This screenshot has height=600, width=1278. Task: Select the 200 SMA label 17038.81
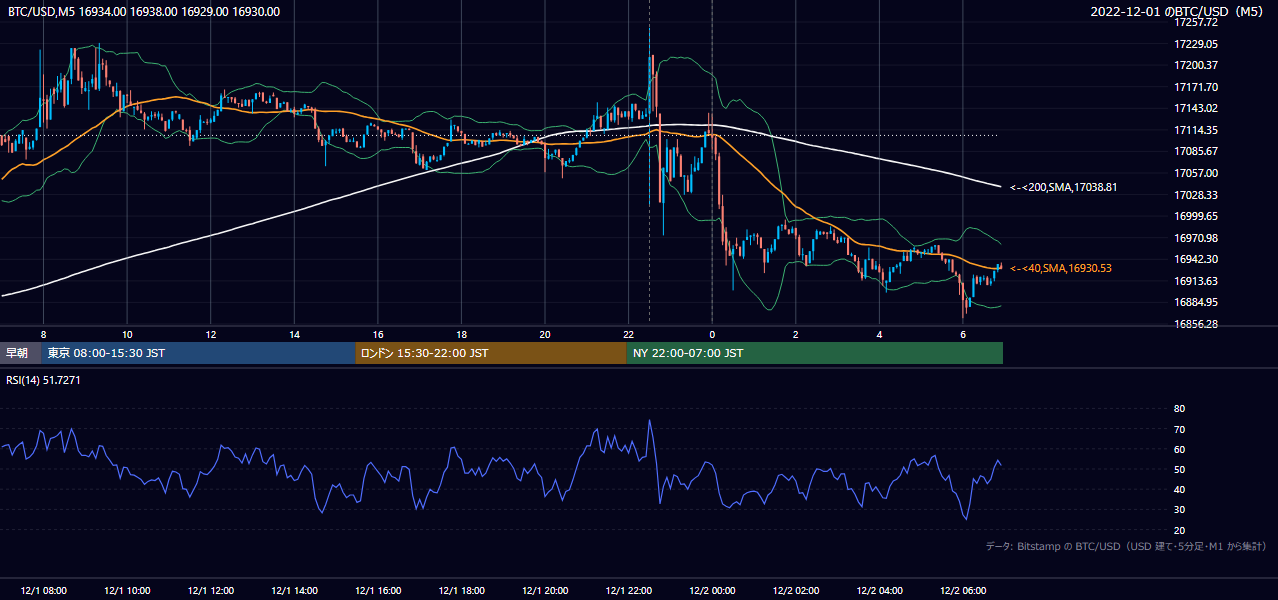pyautogui.click(x=1064, y=187)
